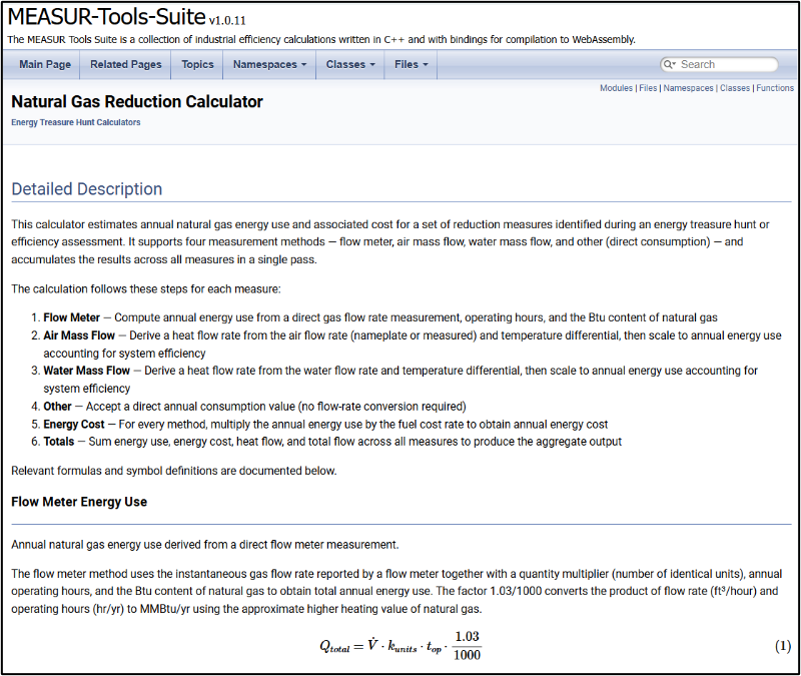Open the Related Pages tab
The image size is (801, 676).
coord(126,64)
